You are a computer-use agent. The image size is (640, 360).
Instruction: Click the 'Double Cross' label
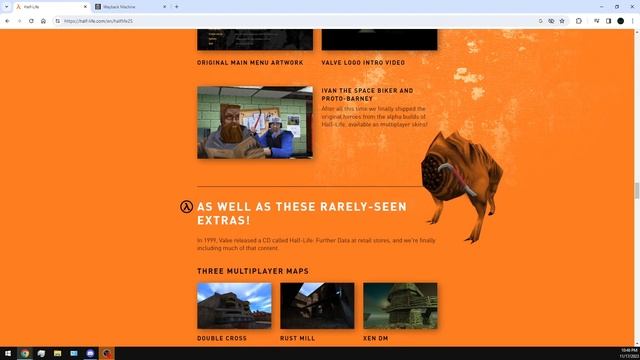click(222, 338)
